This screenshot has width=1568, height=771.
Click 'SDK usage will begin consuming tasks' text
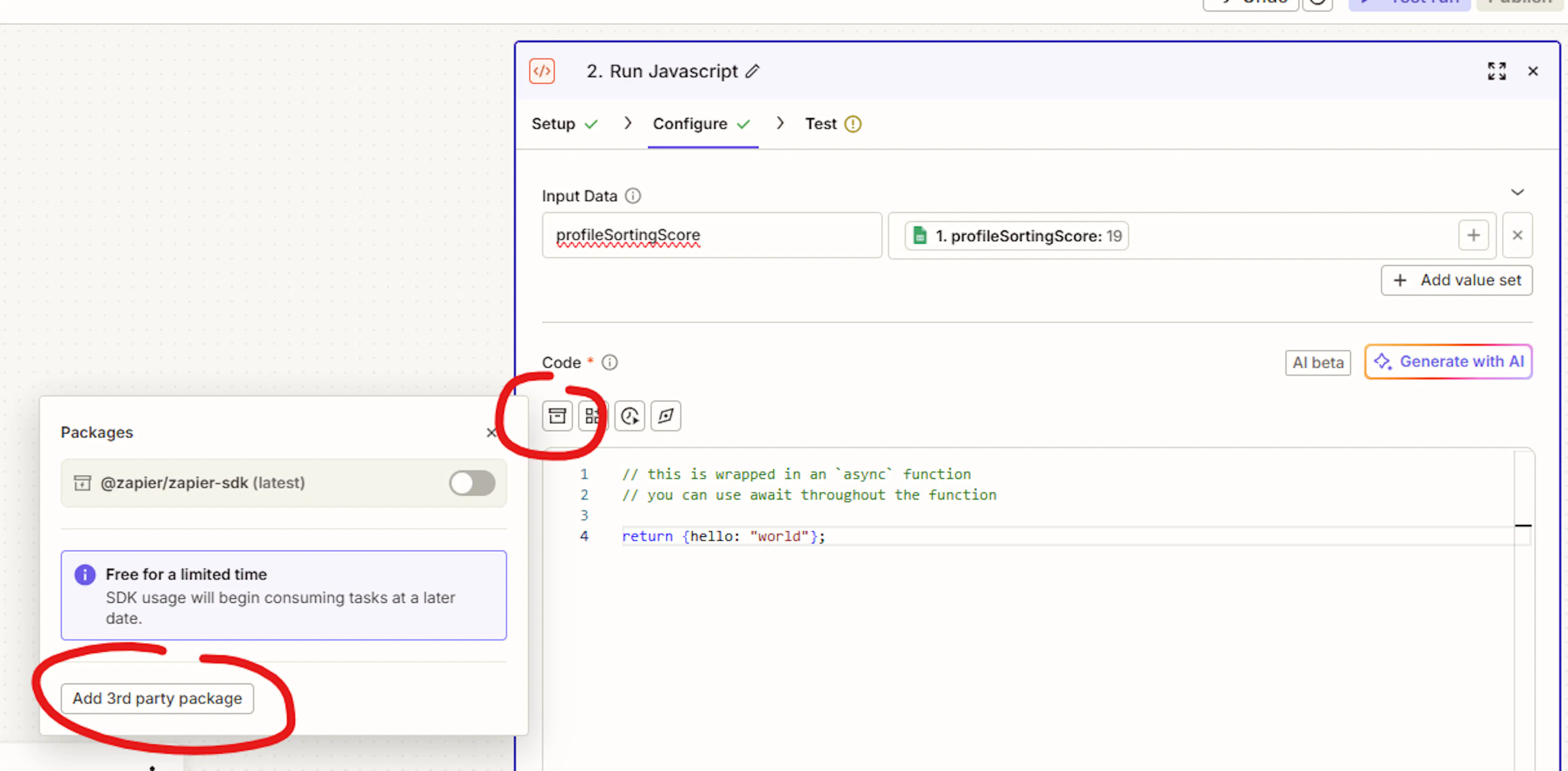coord(280,608)
